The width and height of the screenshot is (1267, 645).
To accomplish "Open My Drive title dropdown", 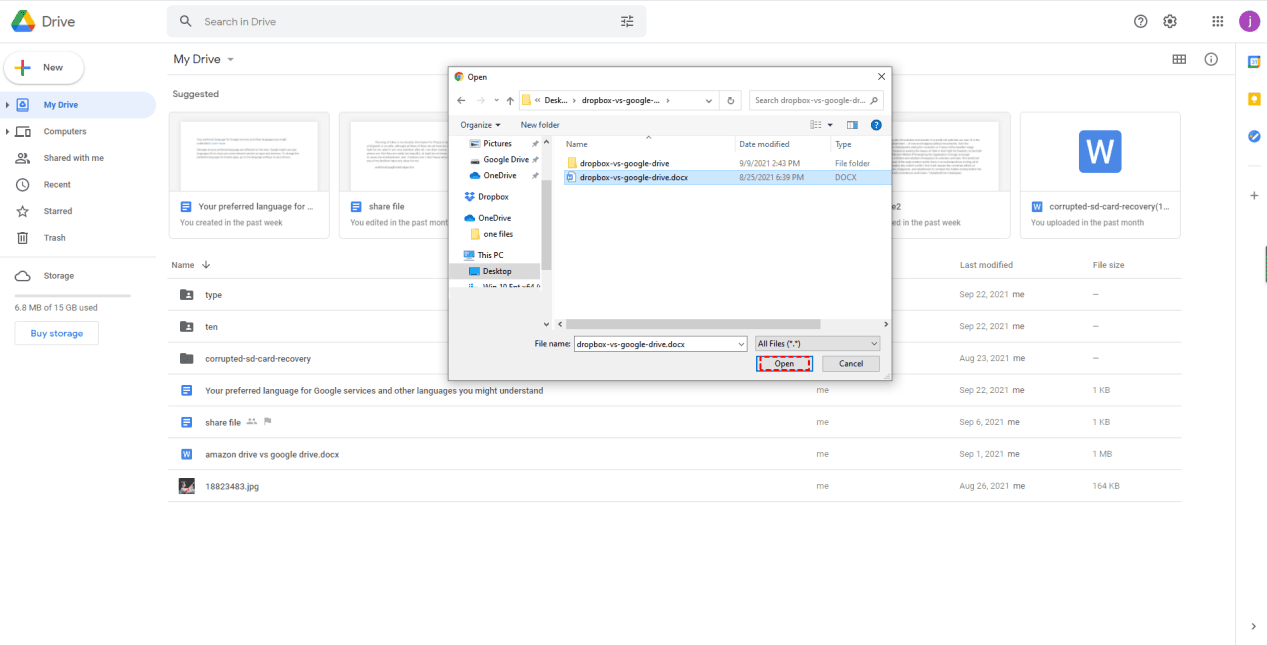I will 204,59.
